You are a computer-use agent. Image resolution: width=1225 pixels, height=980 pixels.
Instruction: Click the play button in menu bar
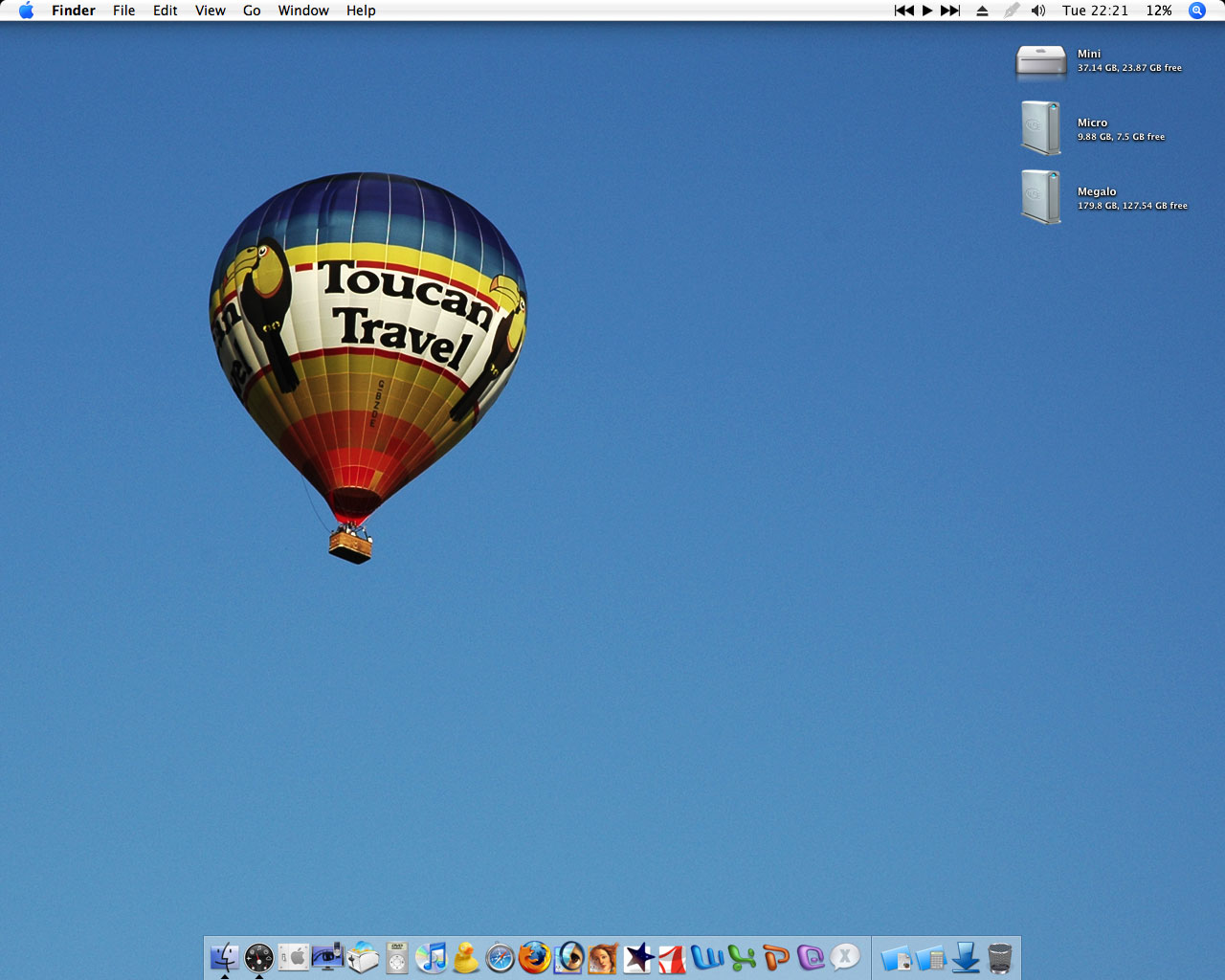click(927, 11)
